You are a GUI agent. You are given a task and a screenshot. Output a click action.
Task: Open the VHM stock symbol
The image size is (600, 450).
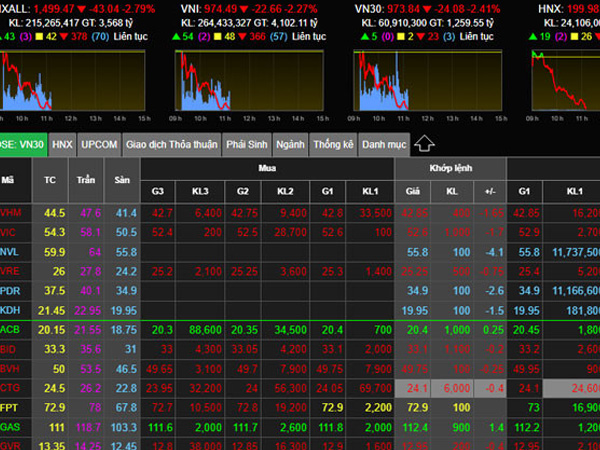(11, 213)
